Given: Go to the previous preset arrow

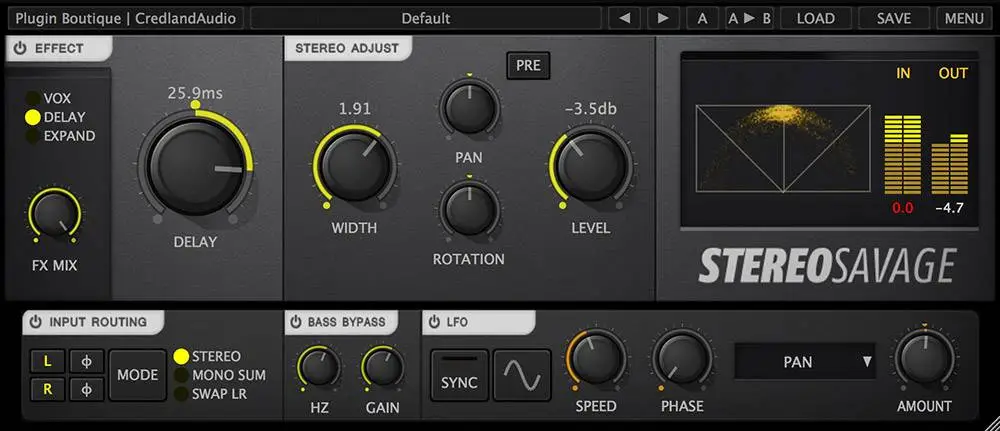Looking at the screenshot, I should pyautogui.click(x=624, y=18).
